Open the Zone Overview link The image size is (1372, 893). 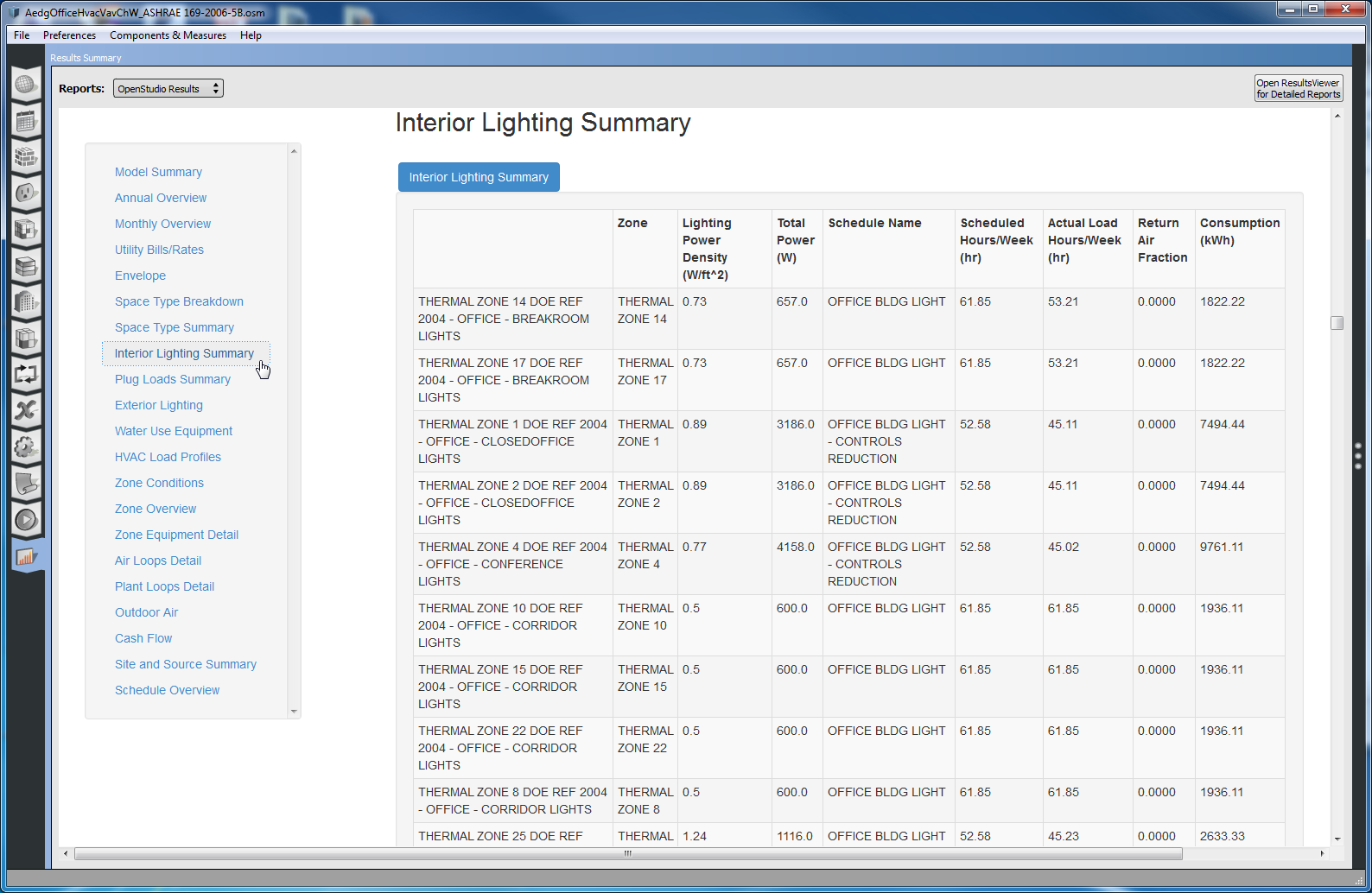click(156, 509)
